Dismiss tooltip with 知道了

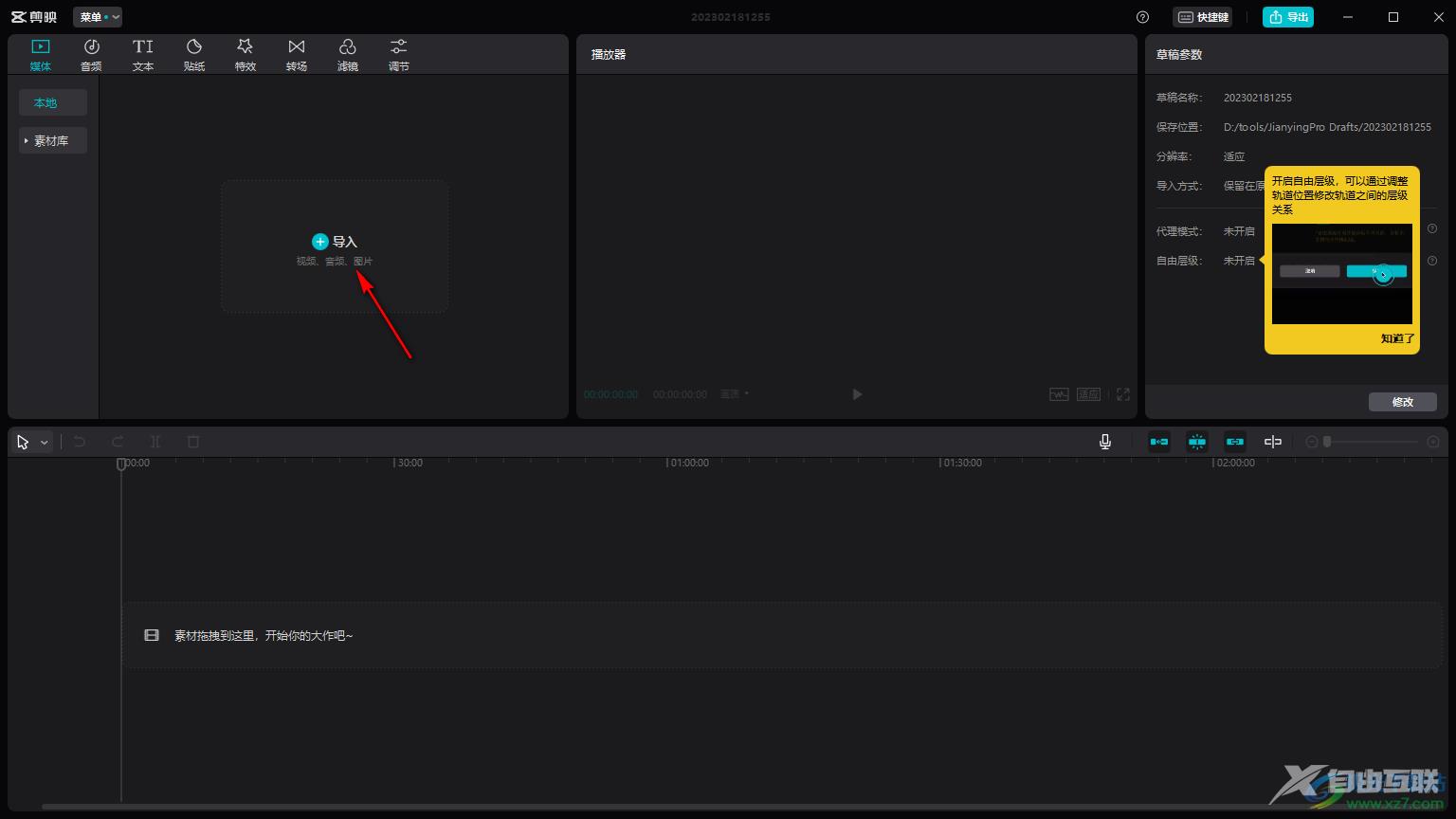[1397, 338]
